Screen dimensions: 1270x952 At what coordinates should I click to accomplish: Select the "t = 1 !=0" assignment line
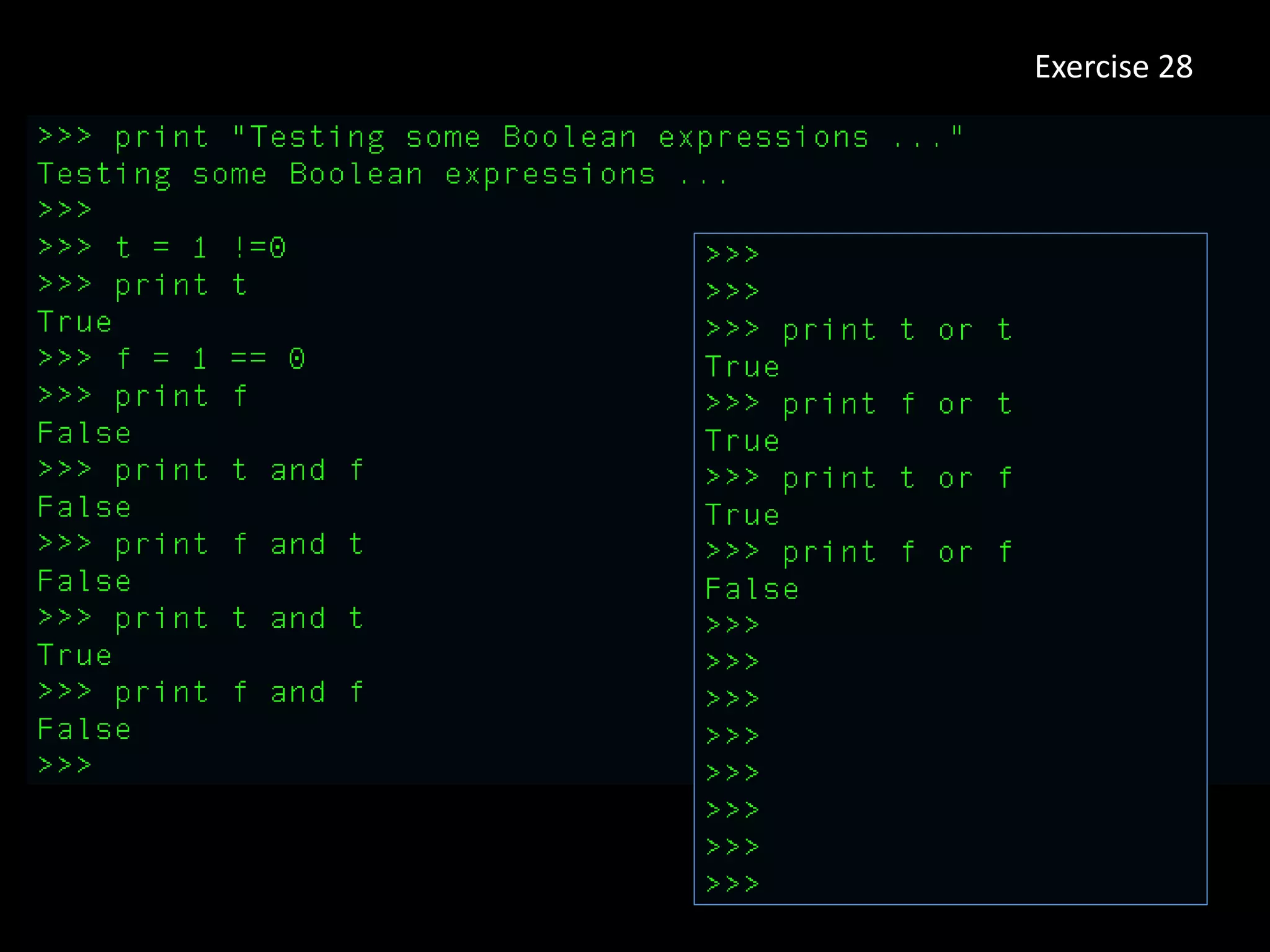point(162,248)
